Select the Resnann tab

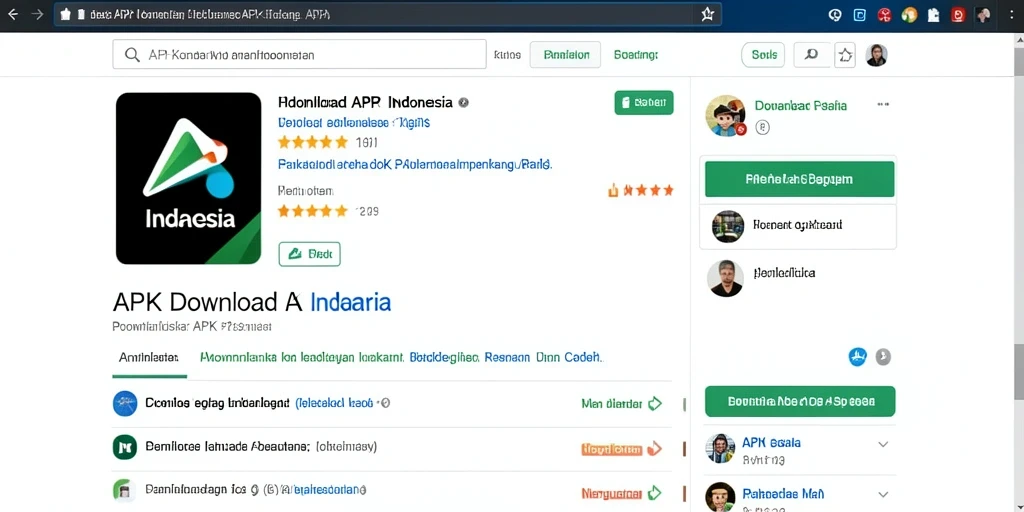coord(508,358)
